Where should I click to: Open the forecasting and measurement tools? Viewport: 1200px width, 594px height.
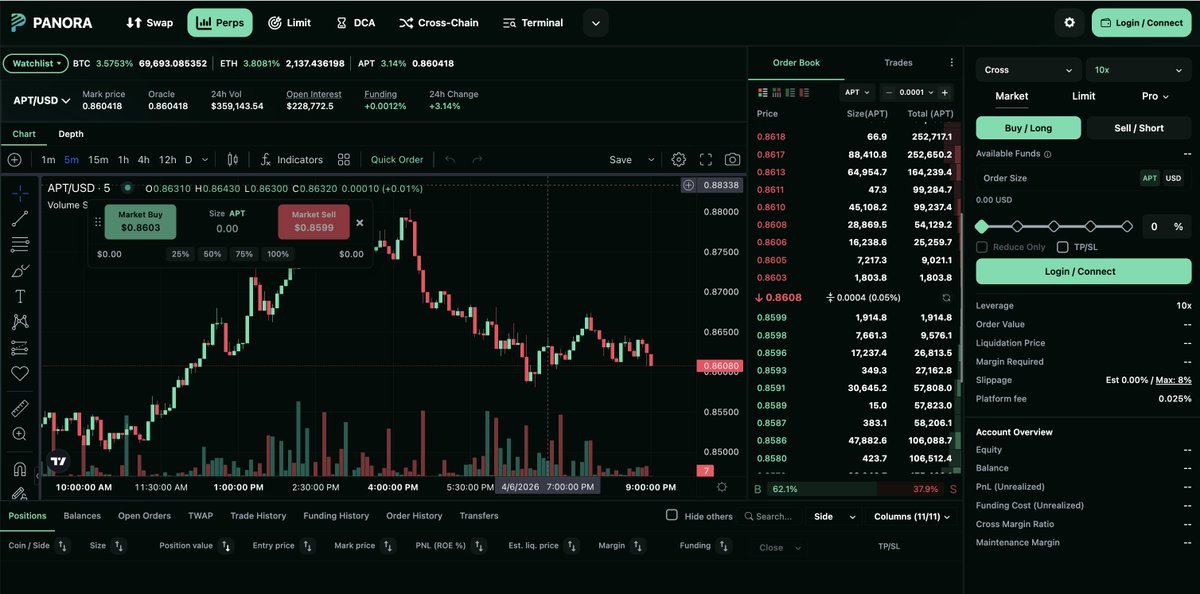coord(19,348)
